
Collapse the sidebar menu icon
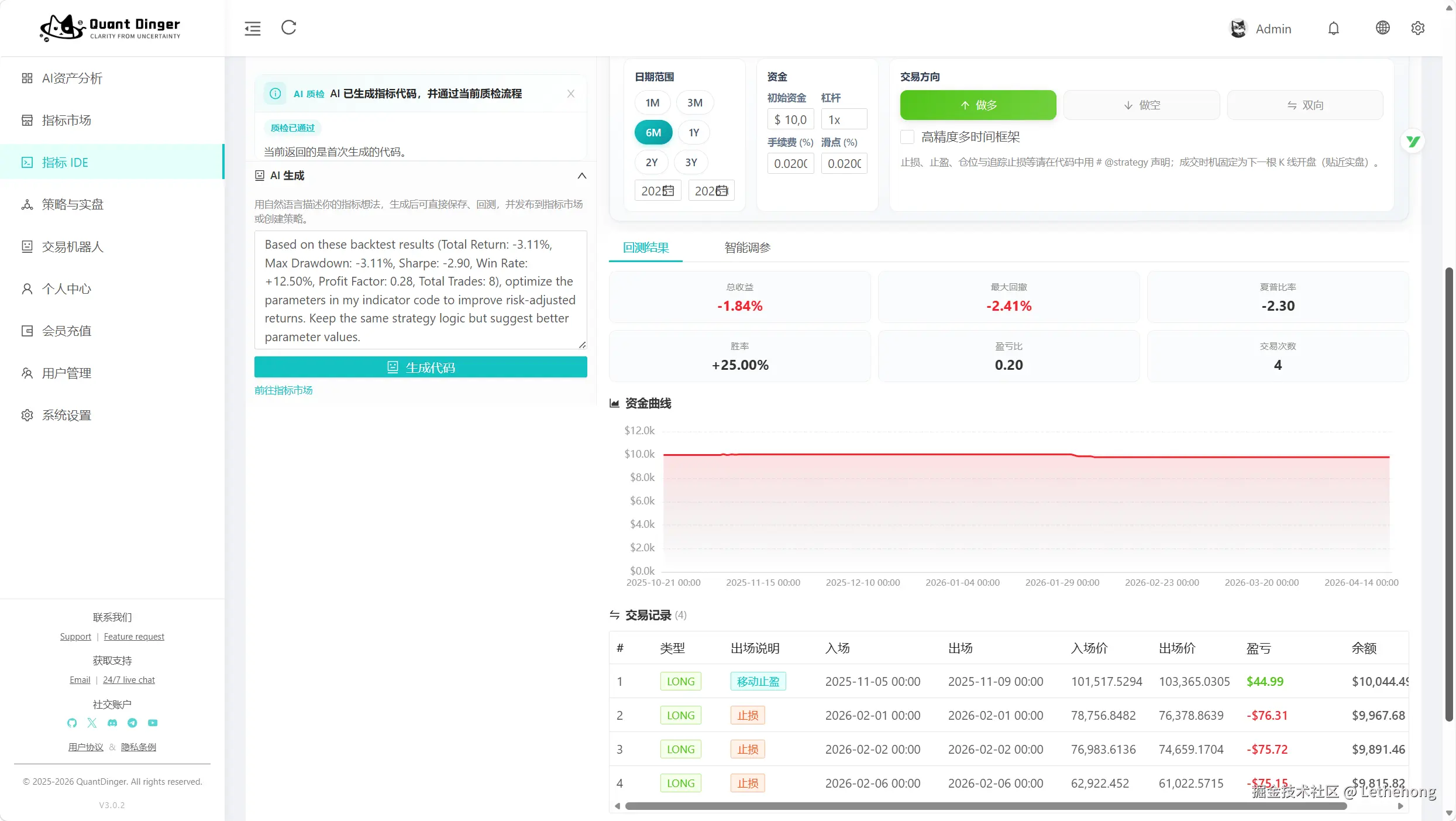(x=253, y=28)
